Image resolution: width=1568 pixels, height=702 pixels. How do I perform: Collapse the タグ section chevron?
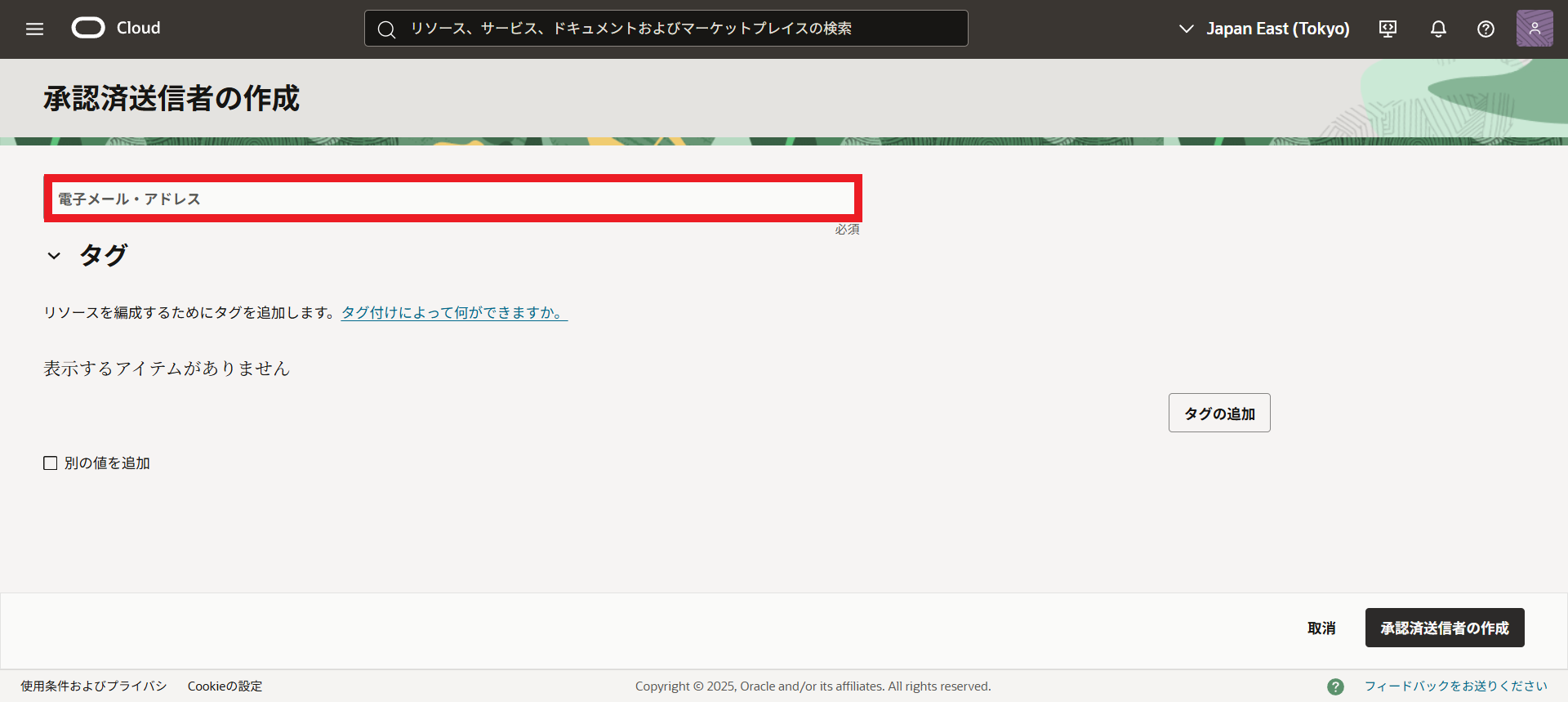point(54,256)
